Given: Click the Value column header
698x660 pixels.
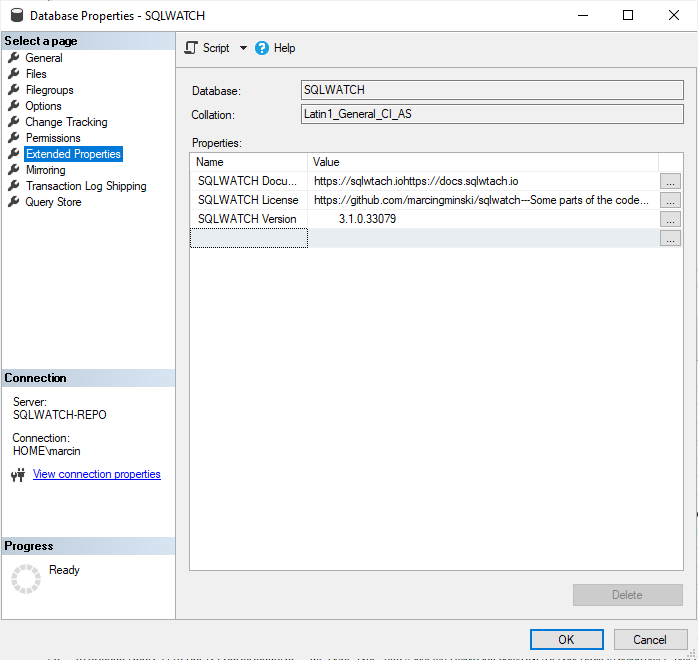Looking at the screenshot, I should pyautogui.click(x=483, y=162).
